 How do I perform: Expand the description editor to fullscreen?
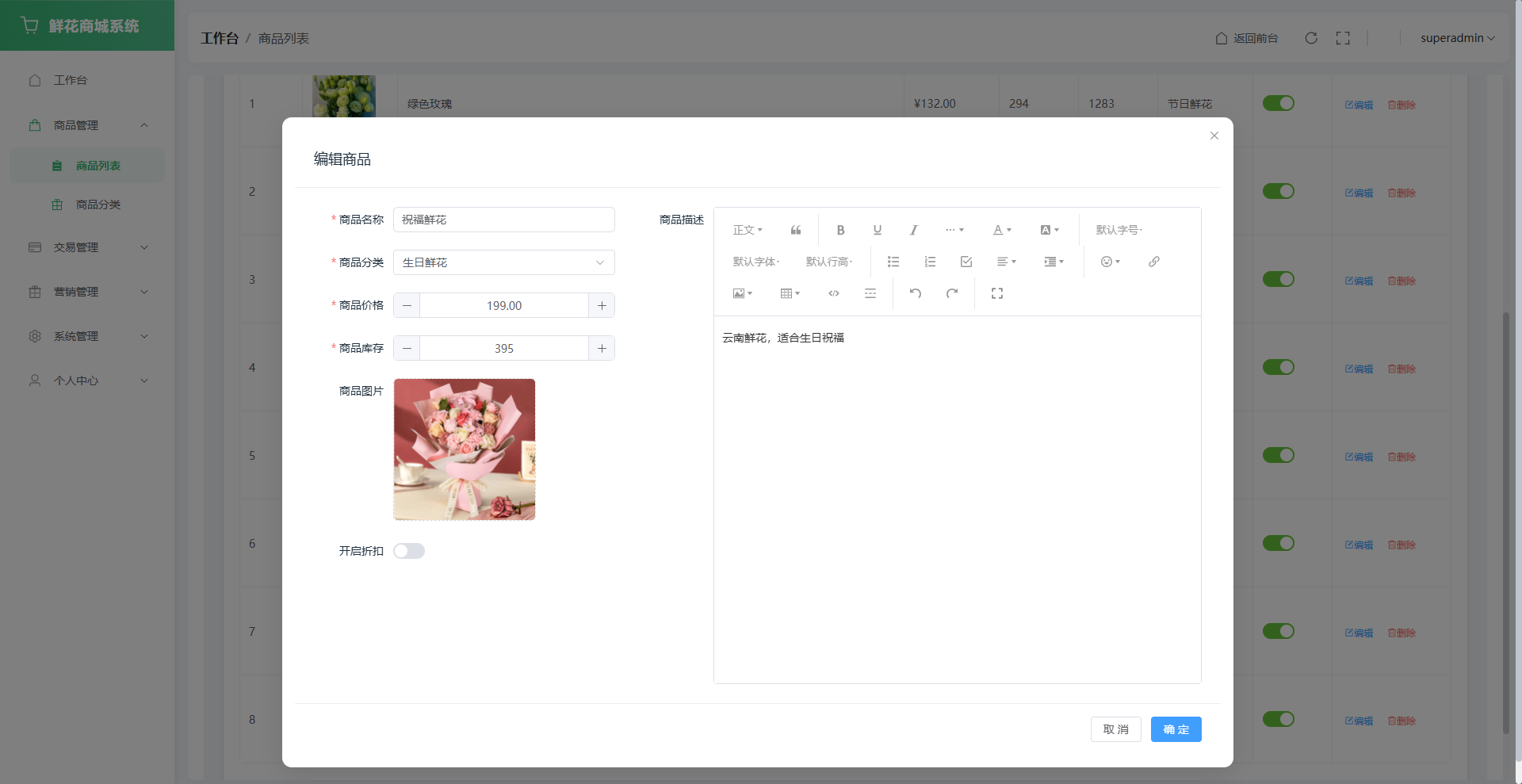click(x=996, y=293)
